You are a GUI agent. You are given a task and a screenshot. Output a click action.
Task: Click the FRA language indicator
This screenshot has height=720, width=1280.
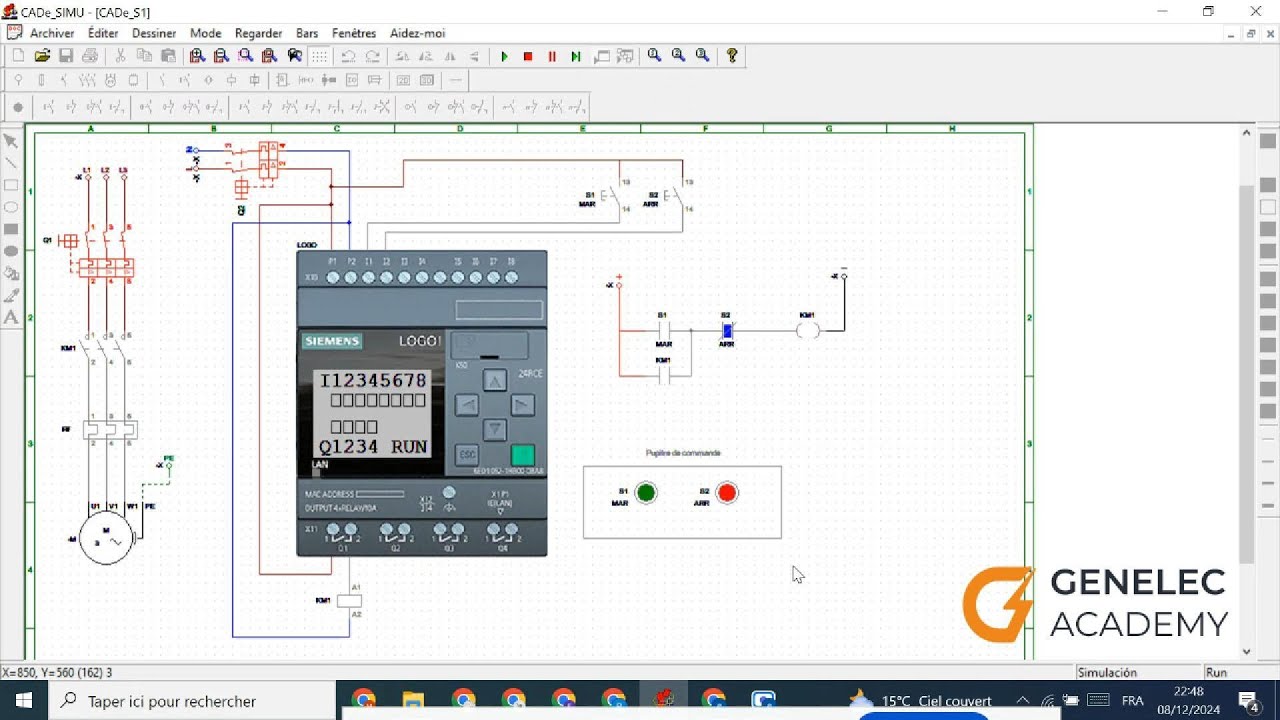pos(1133,701)
